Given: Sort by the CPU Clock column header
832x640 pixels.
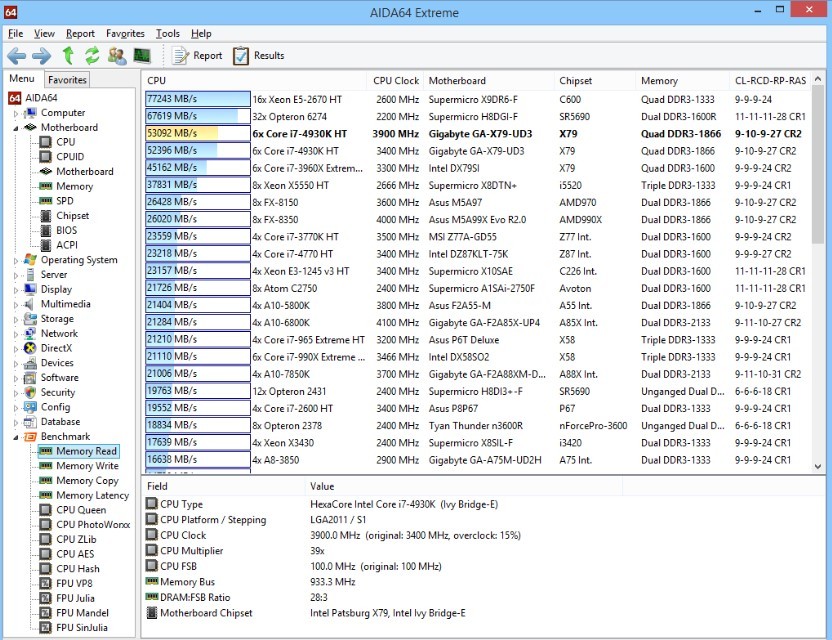Looking at the screenshot, I should (396, 81).
